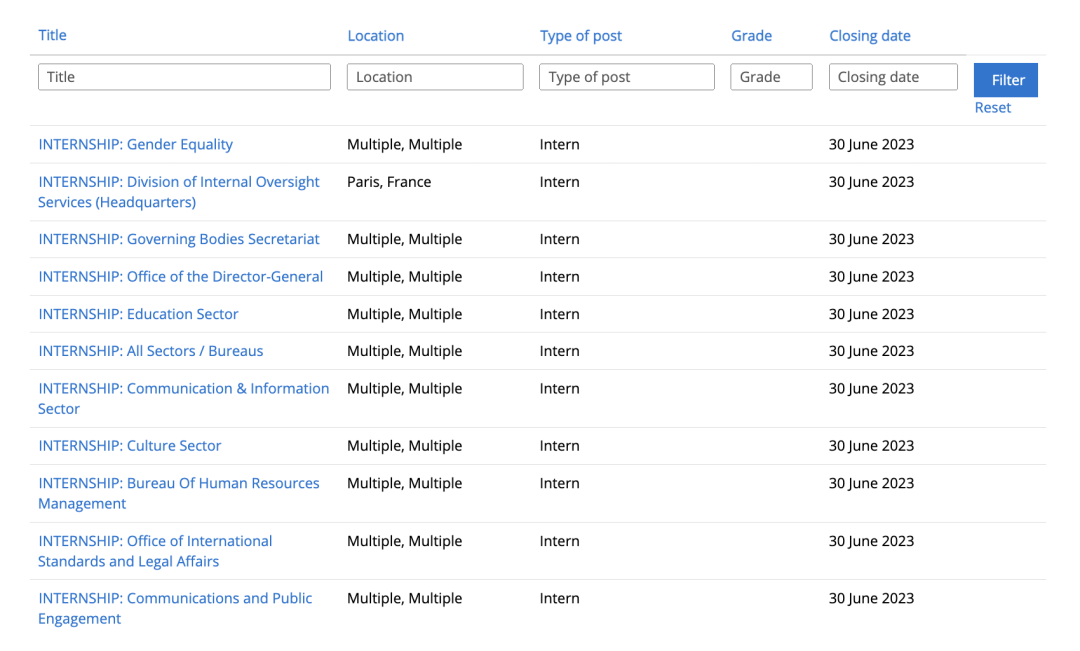Open Bureau Of Human Resources Management internship
The width and height of the screenshot is (1080, 651).
tap(178, 493)
